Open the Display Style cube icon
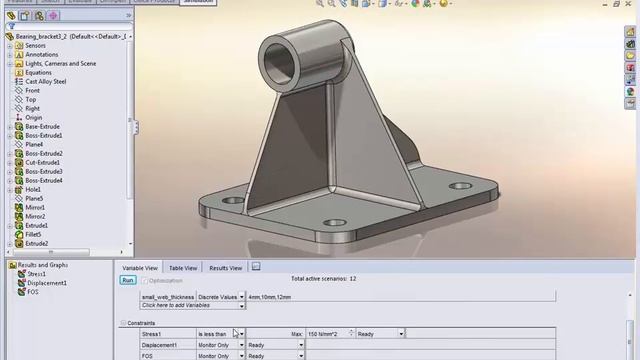The image size is (640, 360). click(x=382, y=3)
